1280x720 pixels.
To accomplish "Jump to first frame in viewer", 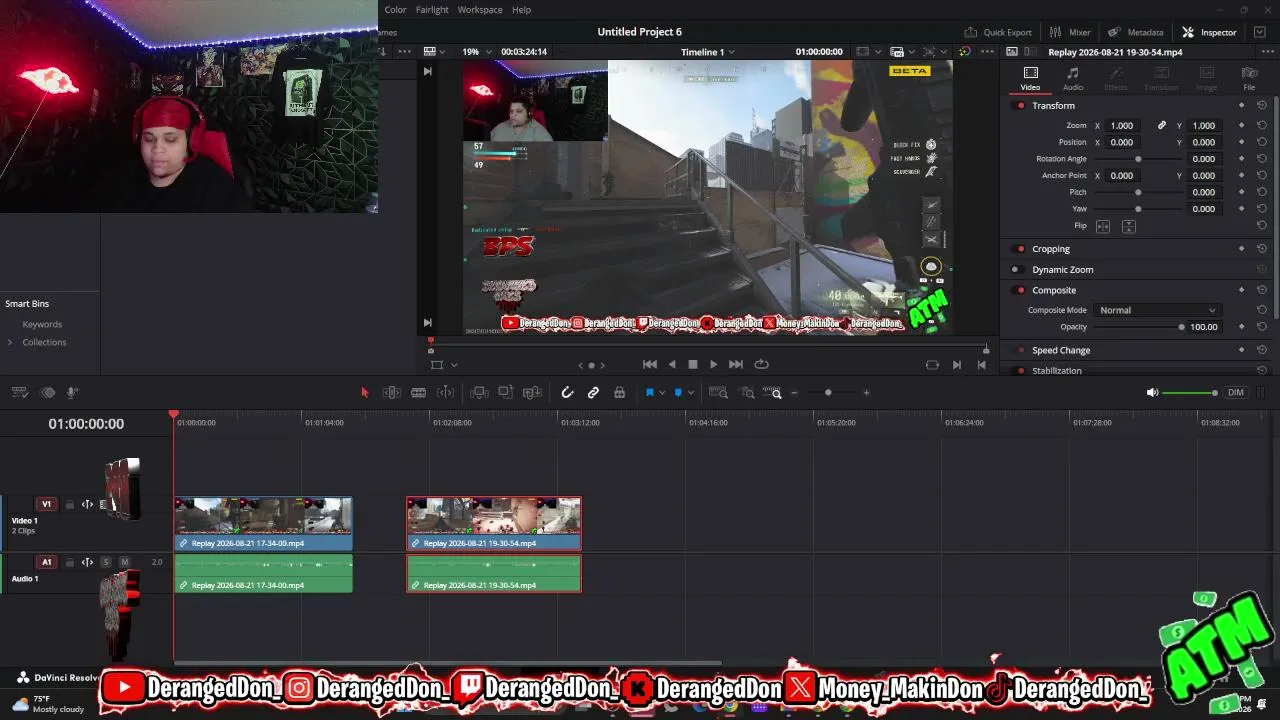I will tap(650, 365).
